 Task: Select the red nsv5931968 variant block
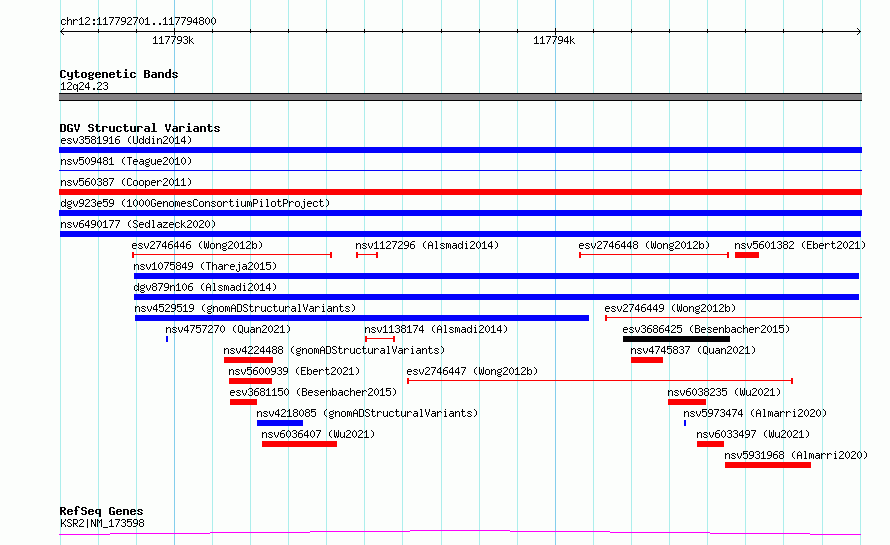point(767,465)
